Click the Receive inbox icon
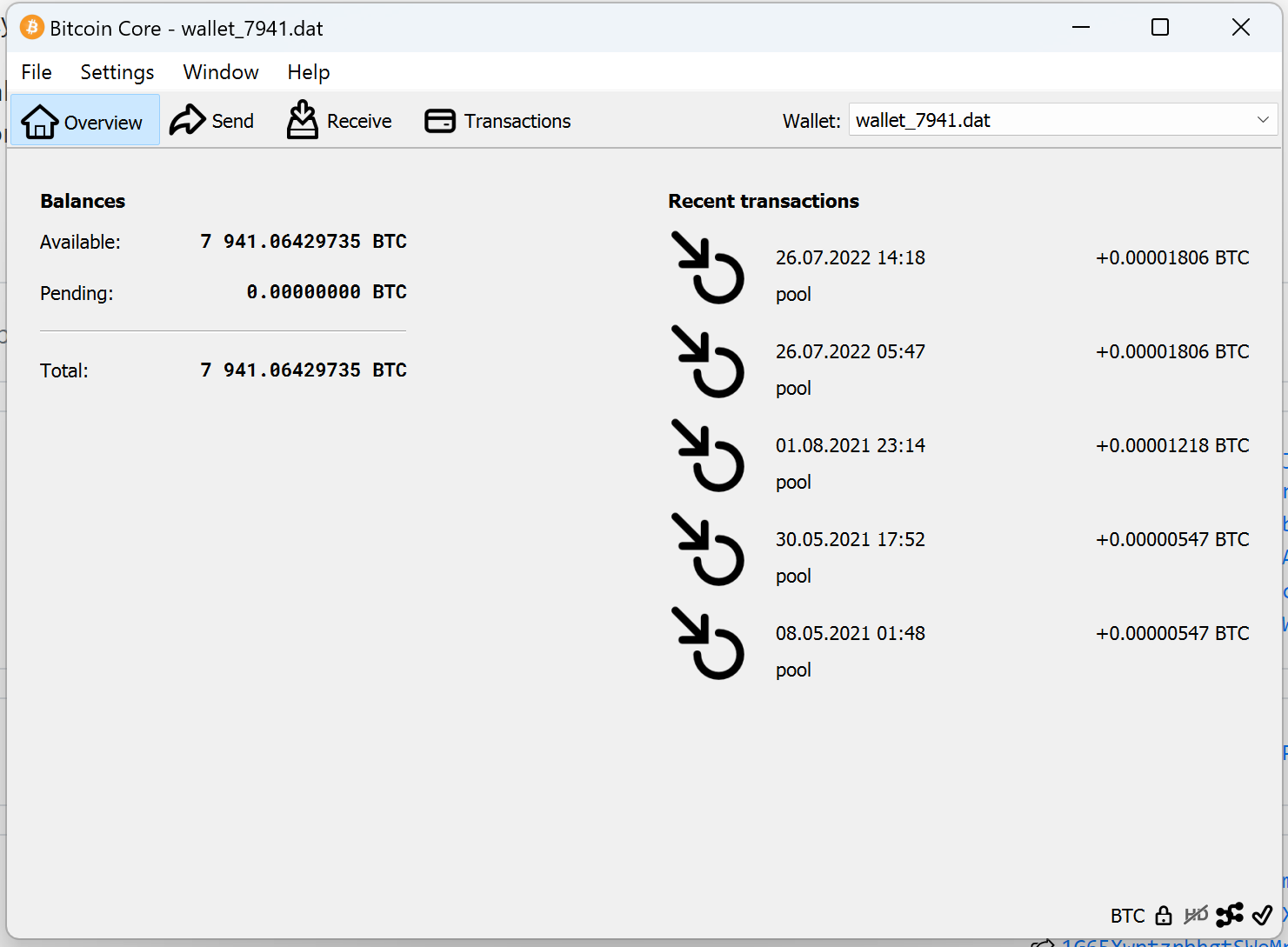1288x947 pixels. click(x=303, y=120)
